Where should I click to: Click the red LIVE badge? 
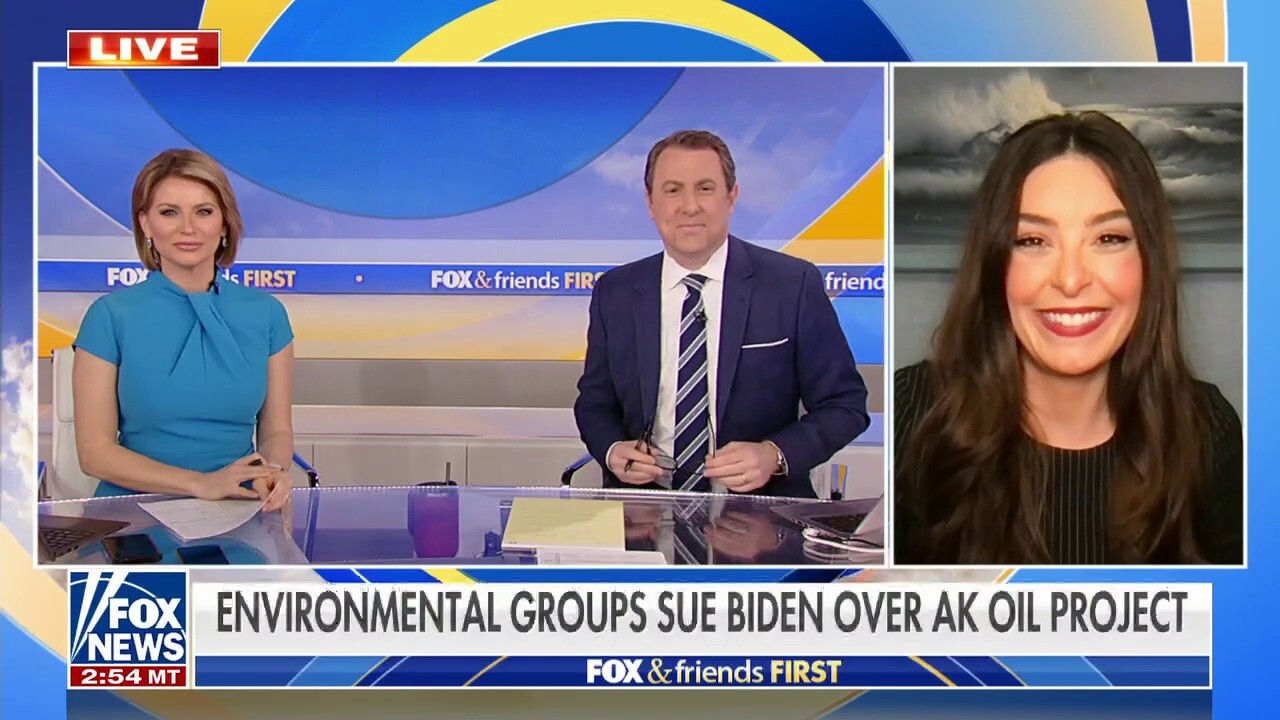(143, 49)
